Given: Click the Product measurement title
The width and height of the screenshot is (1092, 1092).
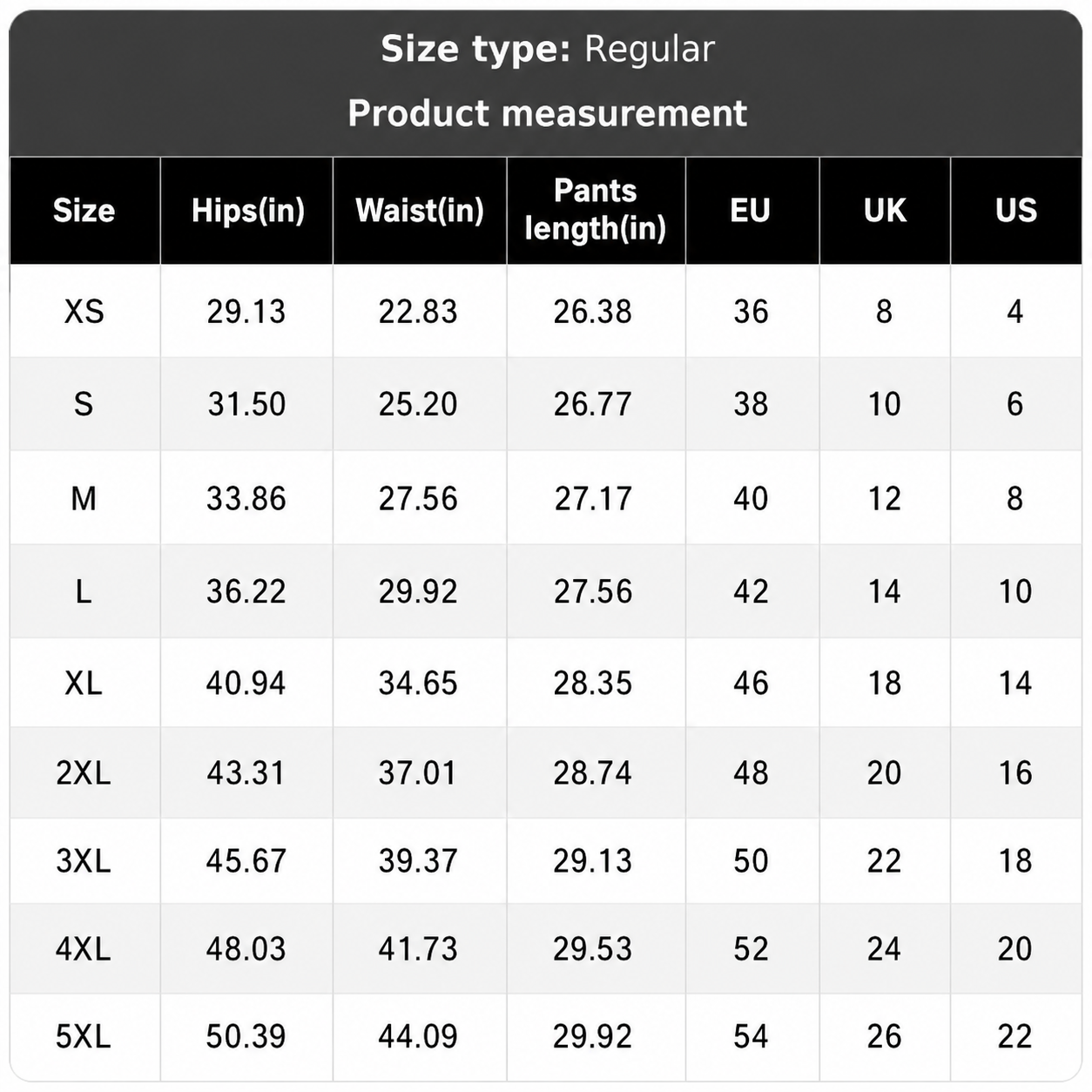Looking at the screenshot, I should [548, 113].
